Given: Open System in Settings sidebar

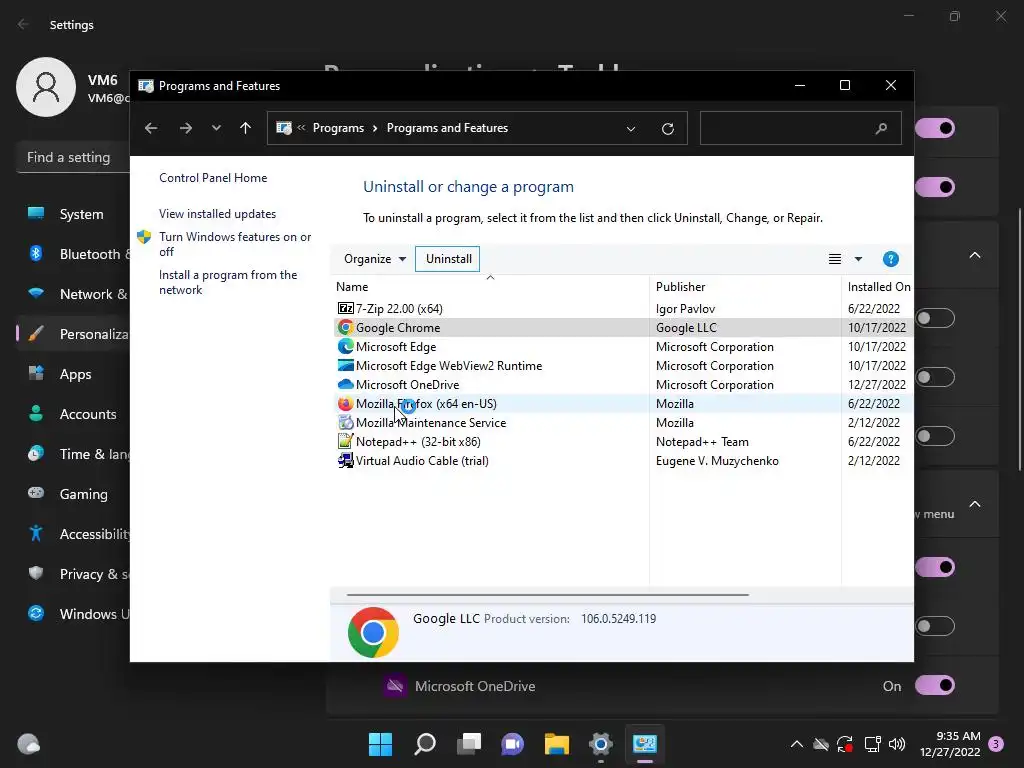Looking at the screenshot, I should pyautogui.click(x=74, y=214).
